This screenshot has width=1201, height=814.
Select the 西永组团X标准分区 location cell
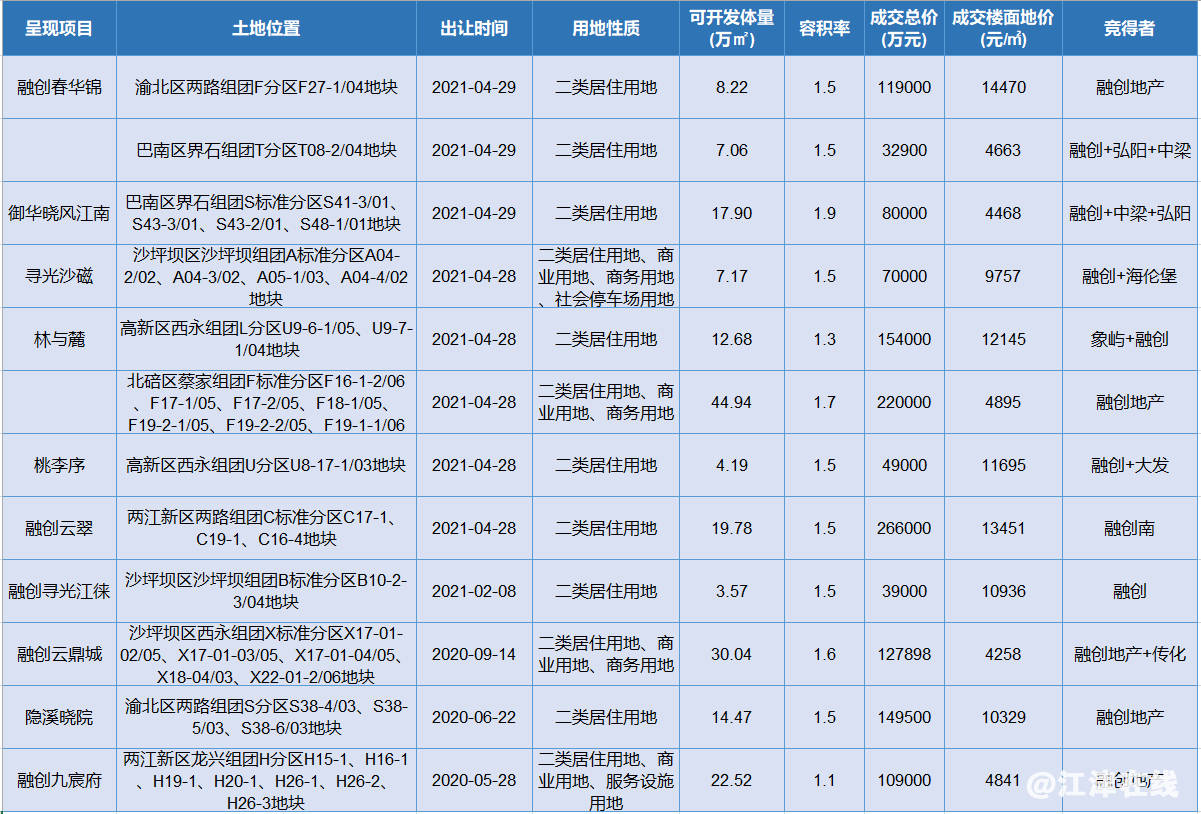pos(266,654)
